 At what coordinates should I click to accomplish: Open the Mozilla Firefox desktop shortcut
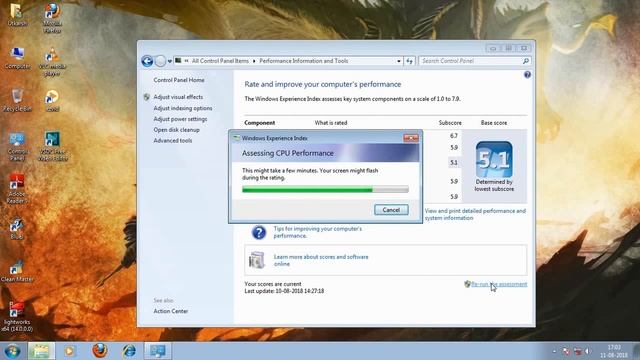click(x=52, y=18)
